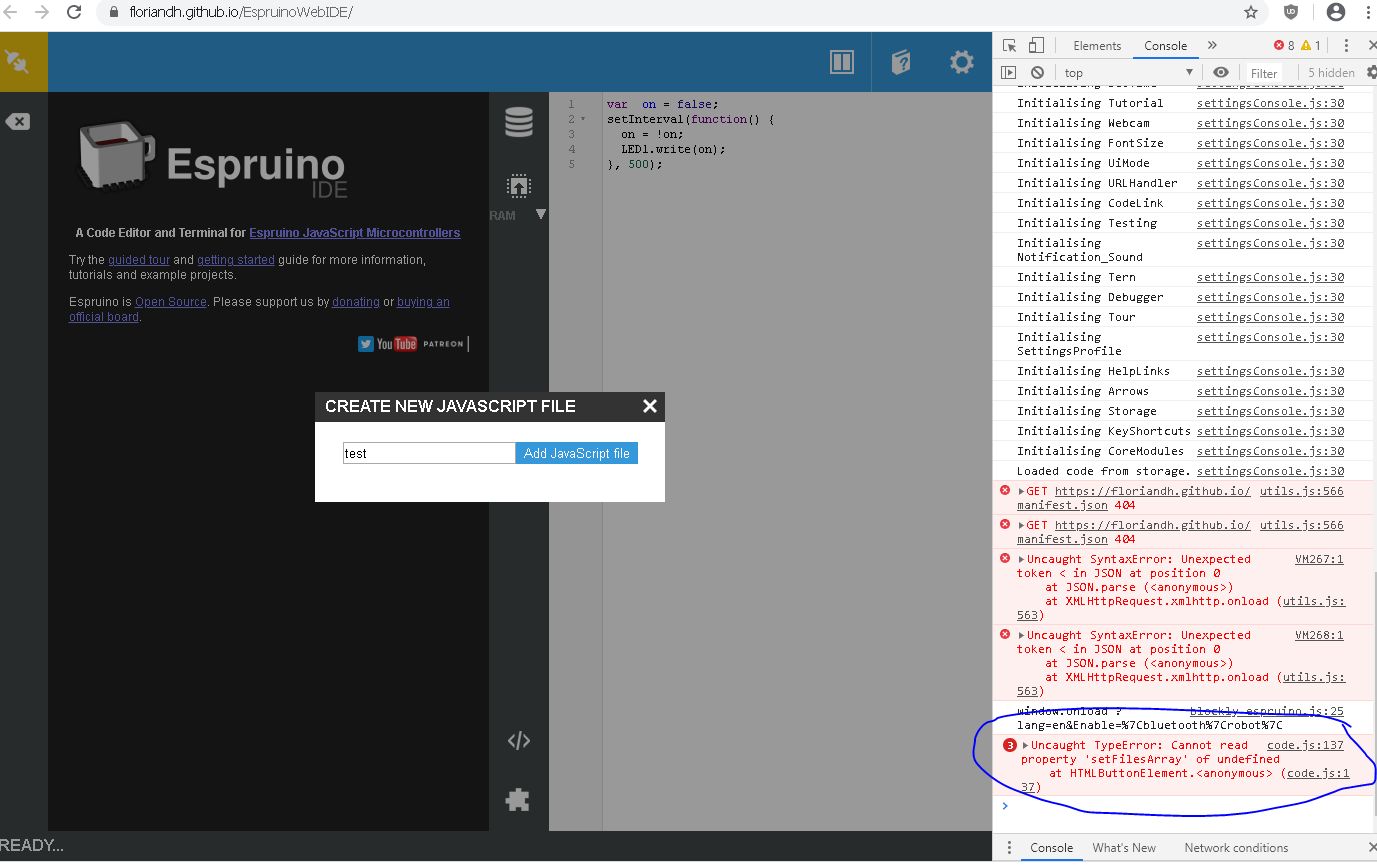Viewport: 1377px width, 867px height.
Task: Click the red error count badge
Action: pyautogui.click(x=1284, y=45)
